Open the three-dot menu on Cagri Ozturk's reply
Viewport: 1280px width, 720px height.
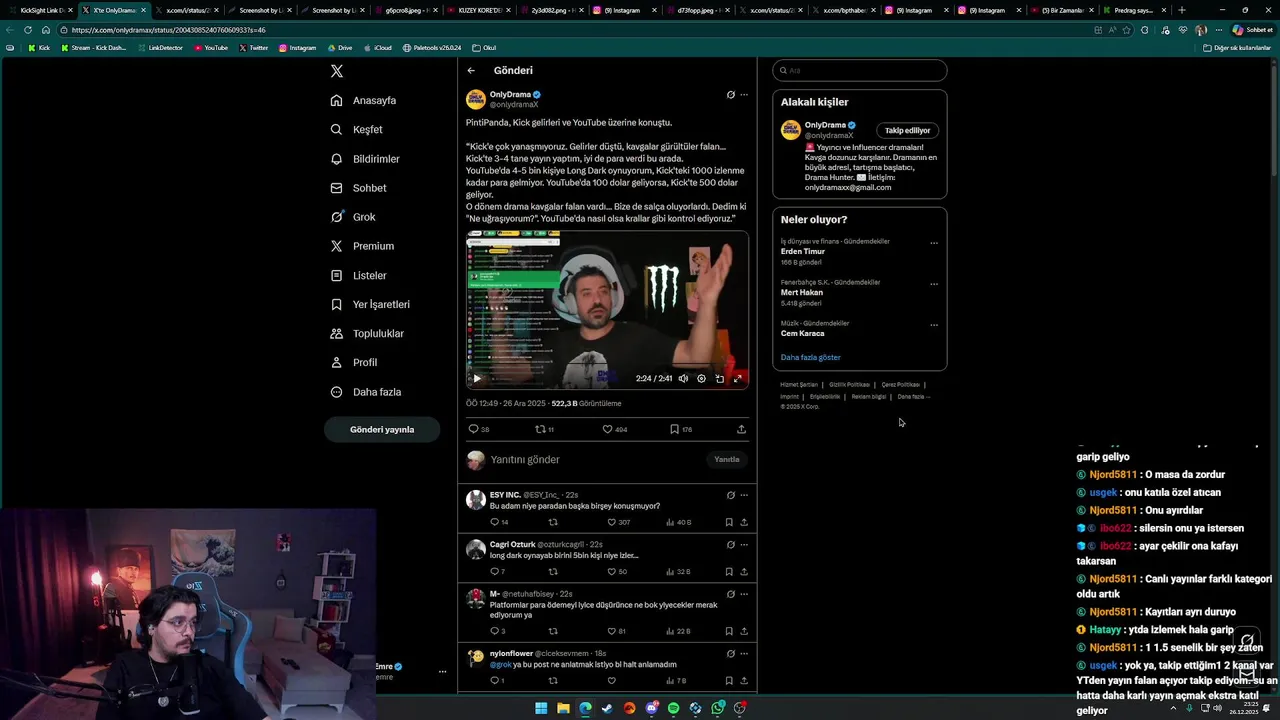click(x=744, y=545)
